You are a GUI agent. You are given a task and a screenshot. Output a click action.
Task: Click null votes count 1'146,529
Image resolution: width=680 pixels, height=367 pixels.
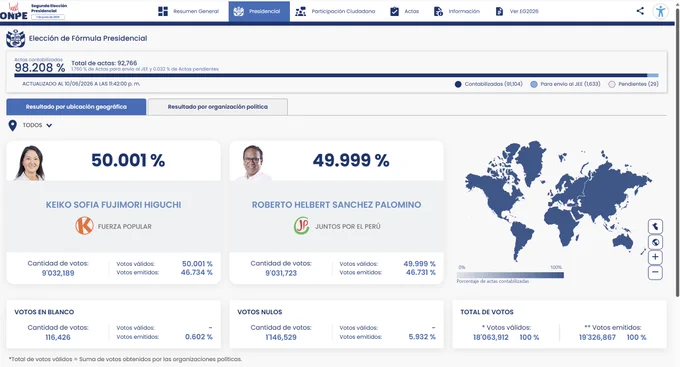pyautogui.click(x=281, y=337)
